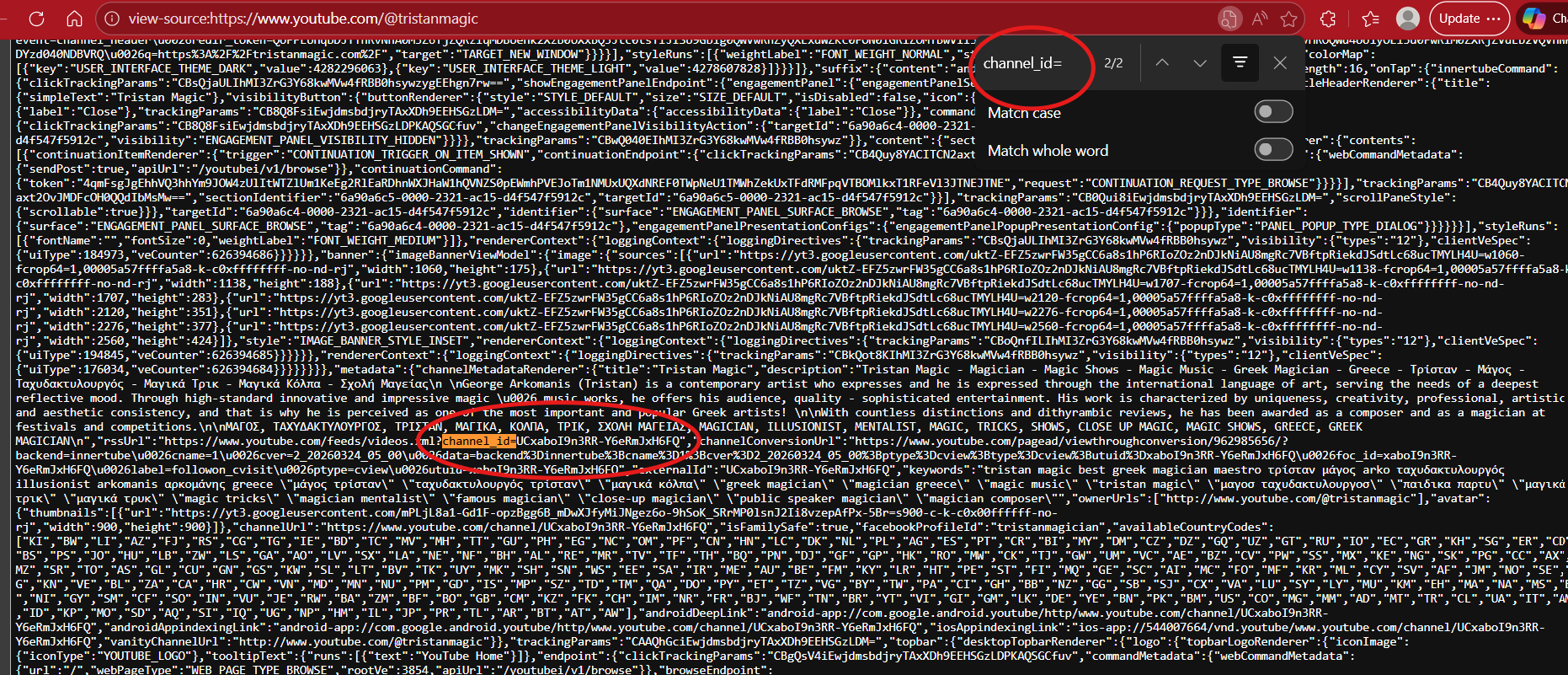Click the 2/2 match counter
The width and height of the screenshot is (1568, 675).
[x=1113, y=63]
